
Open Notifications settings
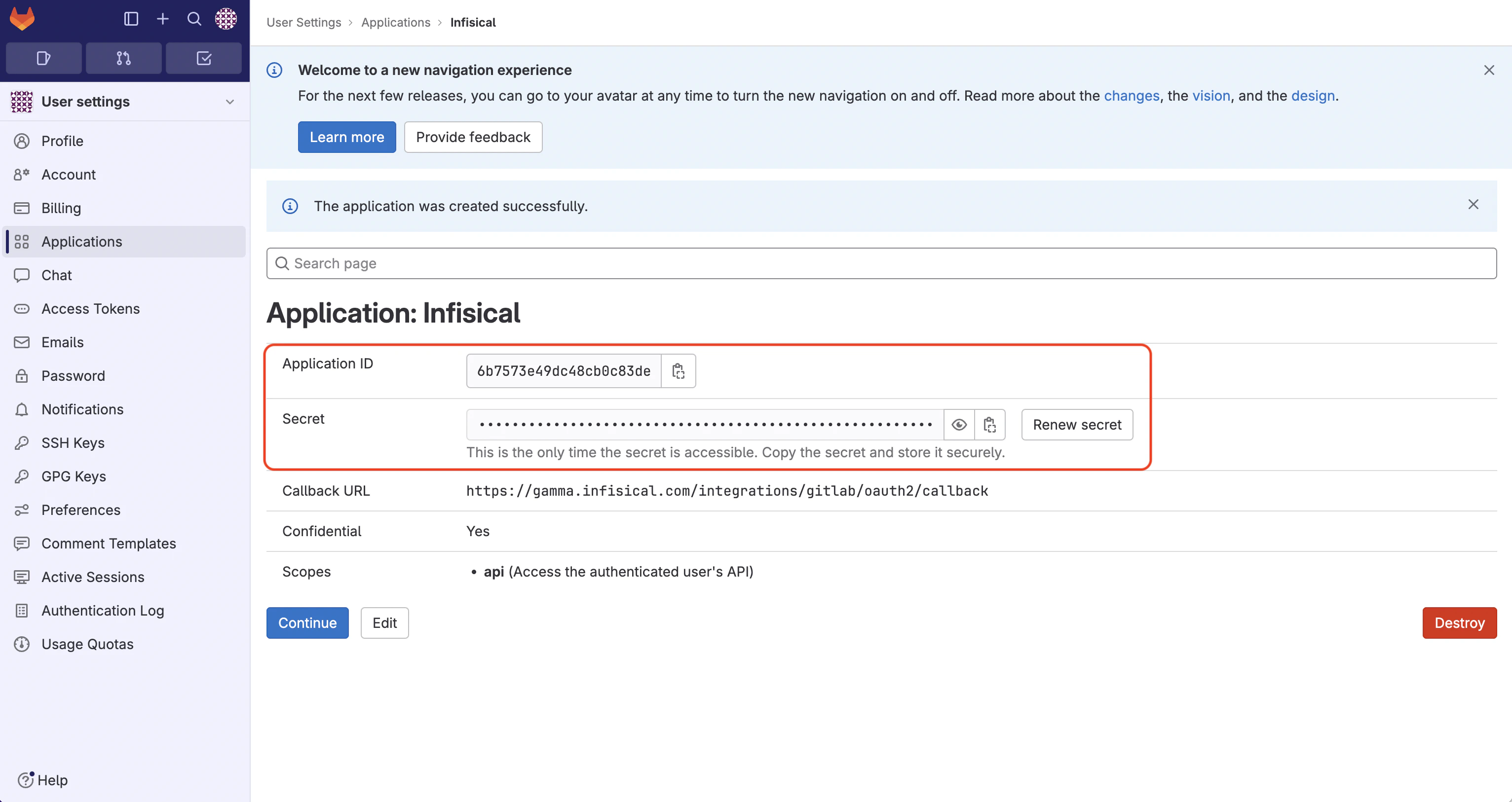pos(124,409)
